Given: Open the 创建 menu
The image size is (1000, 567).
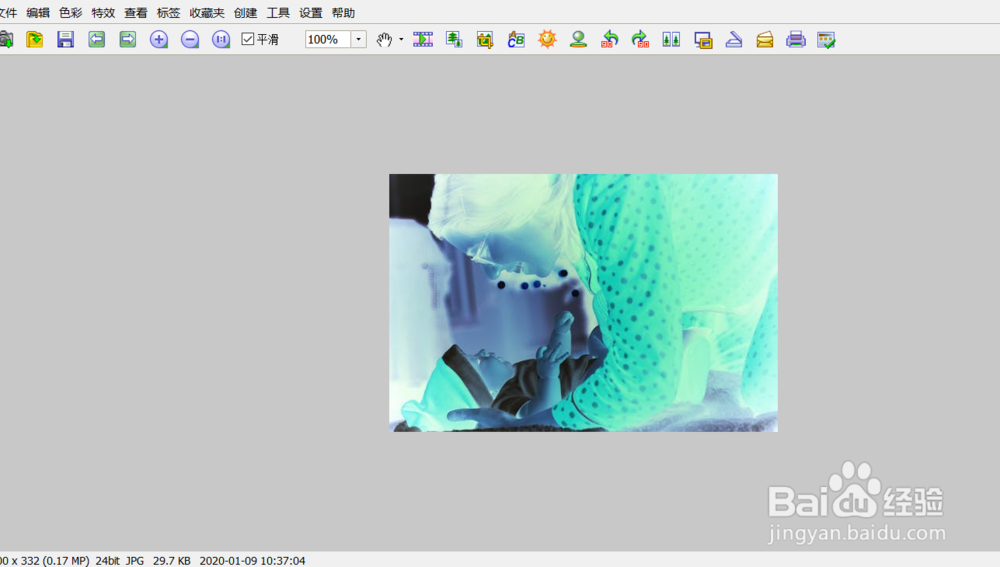Looking at the screenshot, I should 246,13.
